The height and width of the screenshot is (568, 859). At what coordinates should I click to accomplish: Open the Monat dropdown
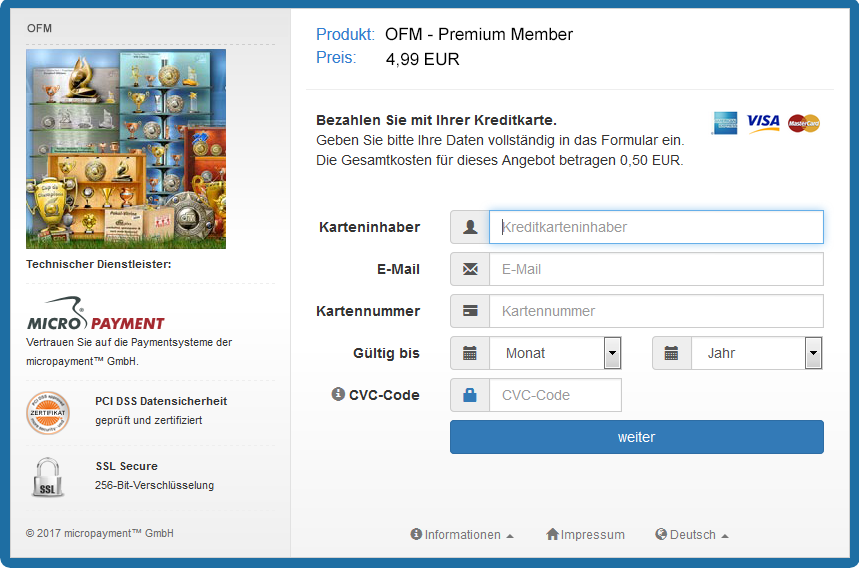[556, 353]
